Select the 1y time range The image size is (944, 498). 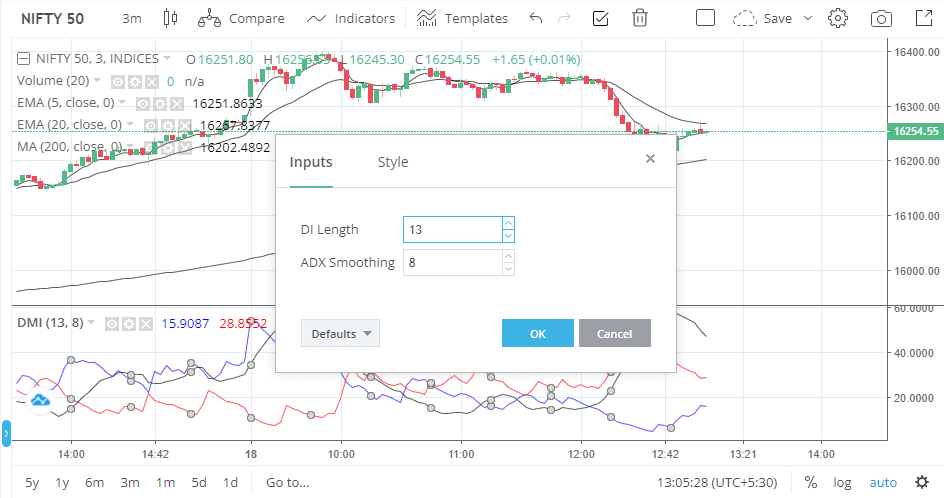coord(62,482)
